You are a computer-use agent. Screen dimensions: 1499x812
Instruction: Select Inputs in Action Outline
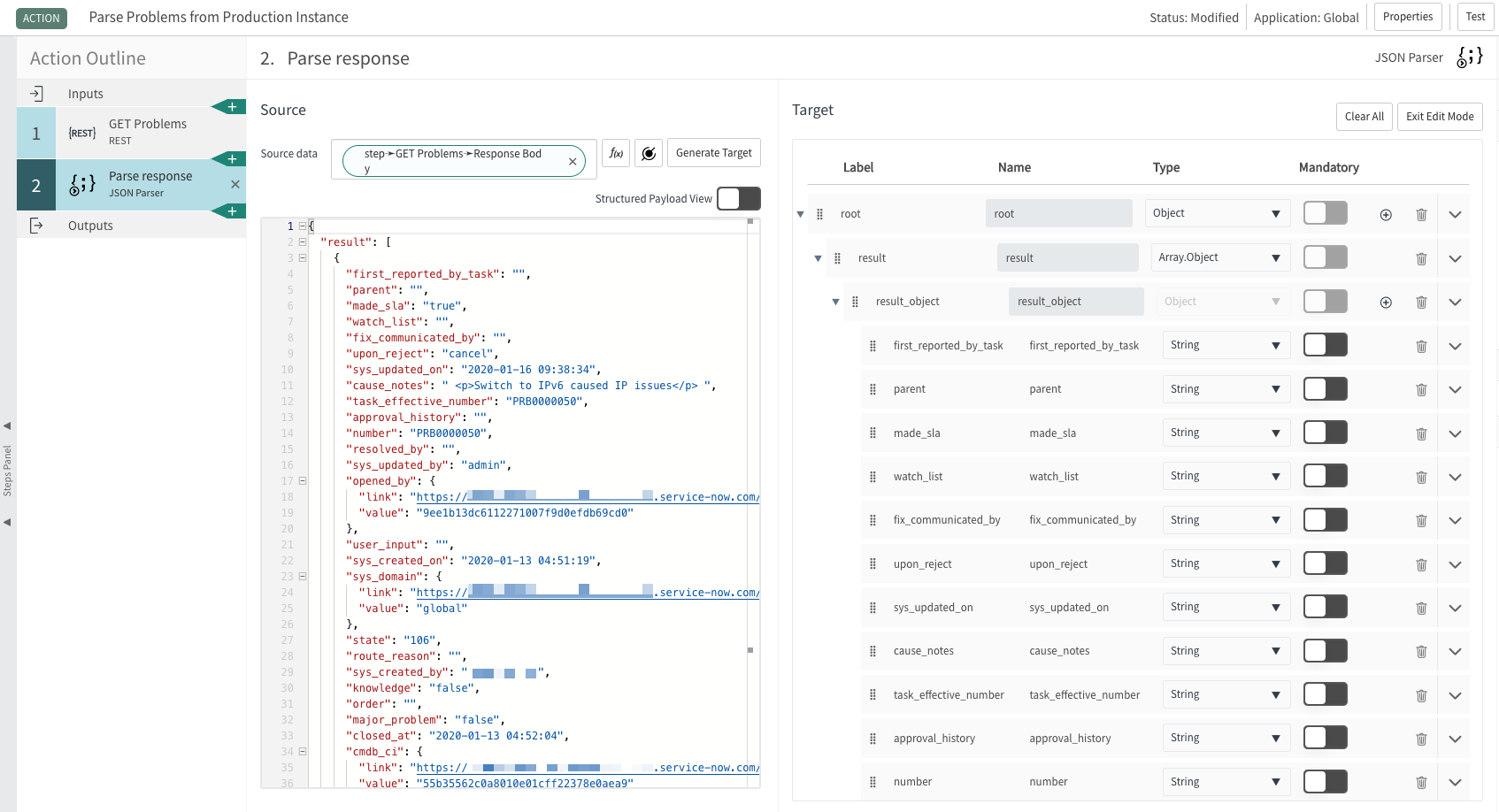click(x=131, y=94)
